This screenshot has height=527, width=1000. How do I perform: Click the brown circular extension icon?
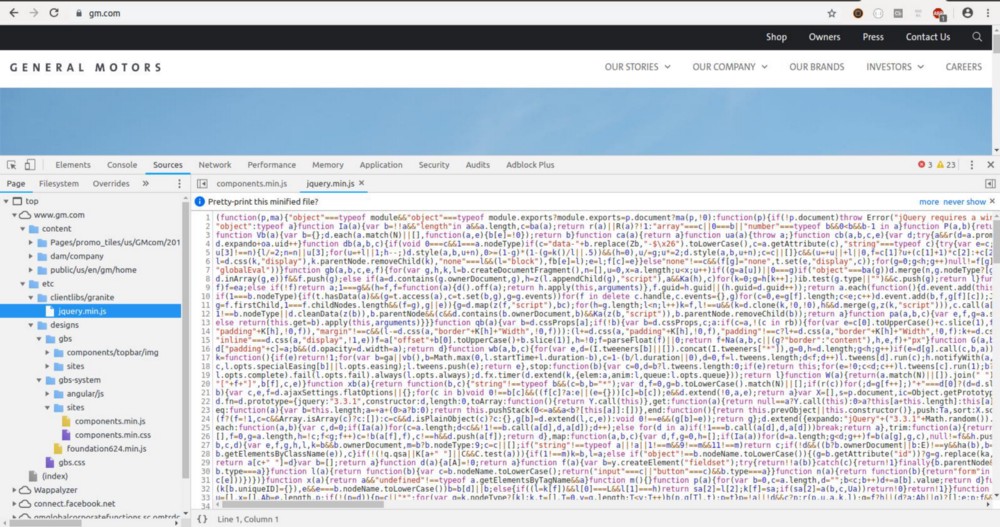pos(858,13)
